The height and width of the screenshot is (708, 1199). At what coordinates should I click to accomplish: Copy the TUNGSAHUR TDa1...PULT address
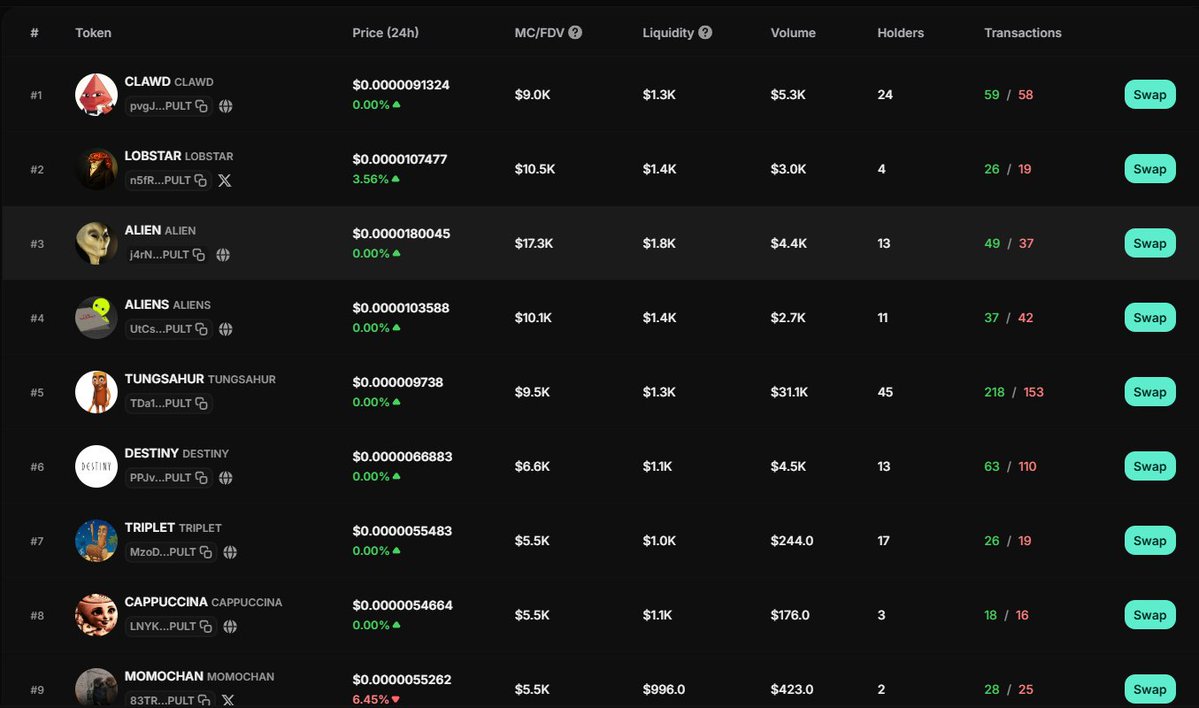(201, 403)
